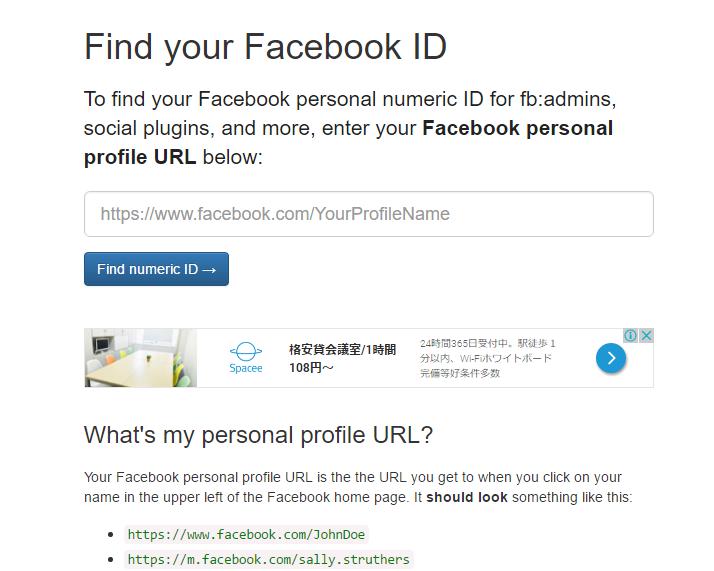Click the bullet before JohnDoe URL
714x571 pixels.
(111, 535)
